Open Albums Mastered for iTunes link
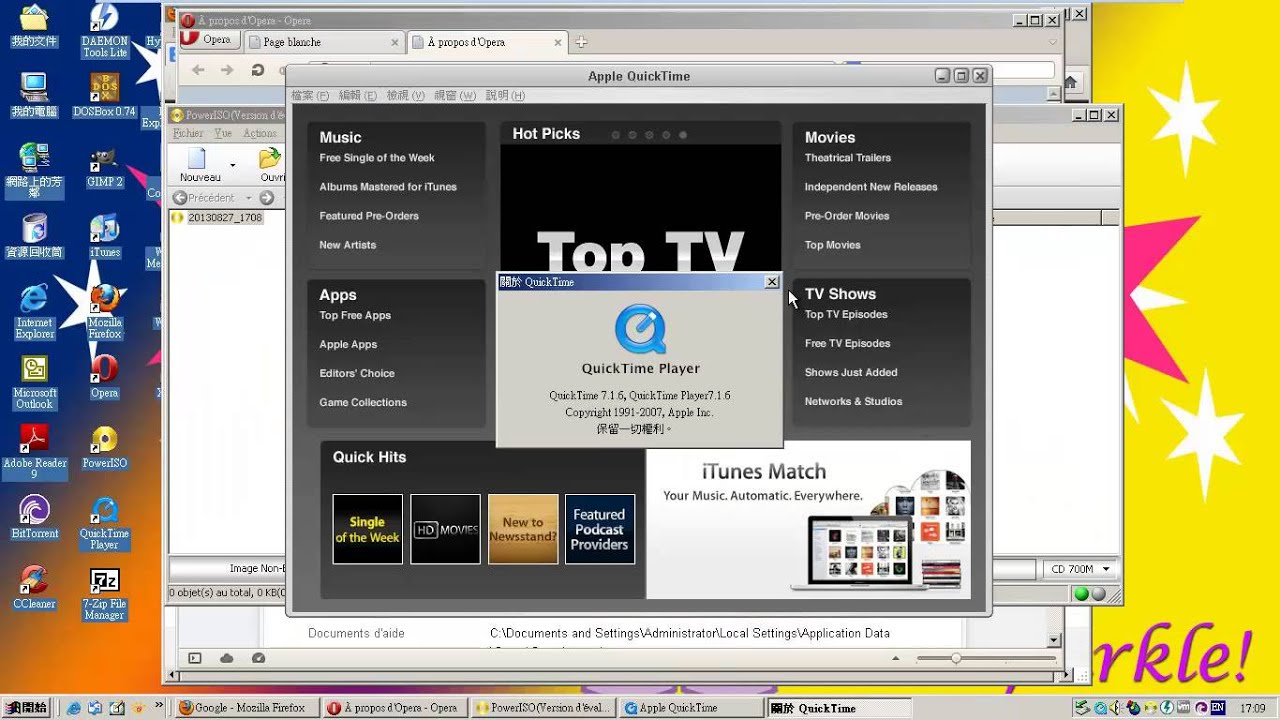This screenshot has height=720, width=1280. [388, 187]
